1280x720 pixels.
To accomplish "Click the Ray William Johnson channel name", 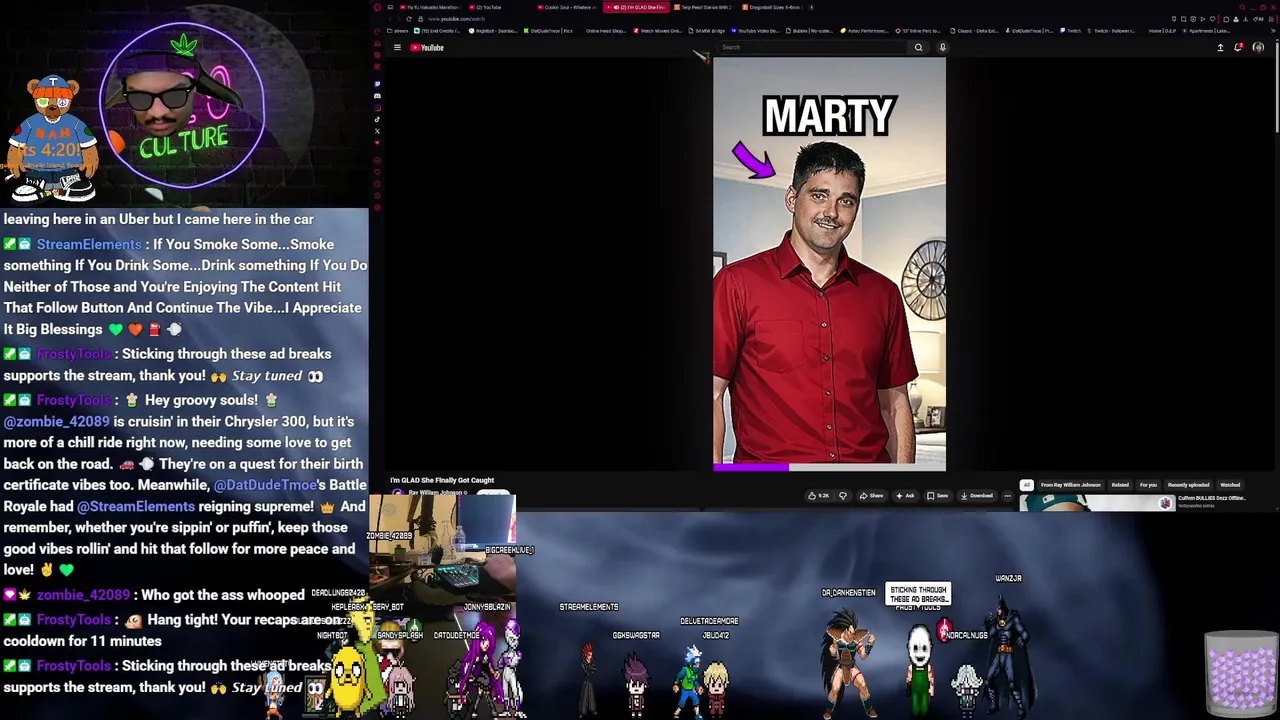I will tap(436, 492).
